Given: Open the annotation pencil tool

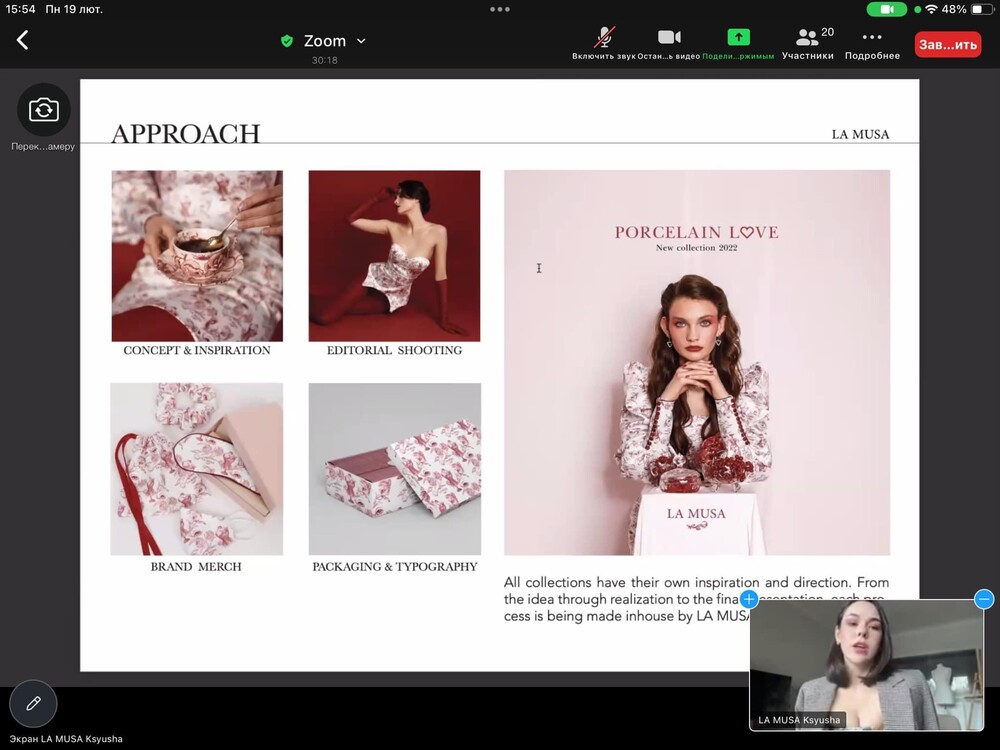Looking at the screenshot, I should tap(33, 703).
